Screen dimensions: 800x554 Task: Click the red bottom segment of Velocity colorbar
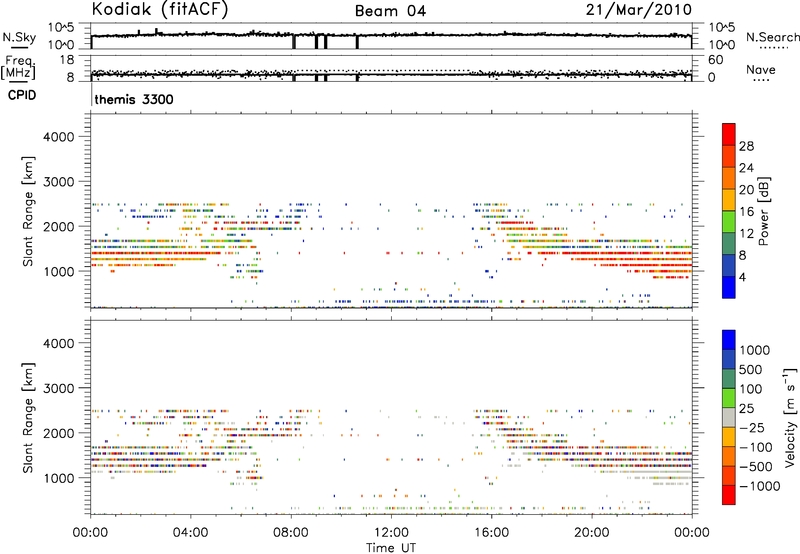point(729,495)
